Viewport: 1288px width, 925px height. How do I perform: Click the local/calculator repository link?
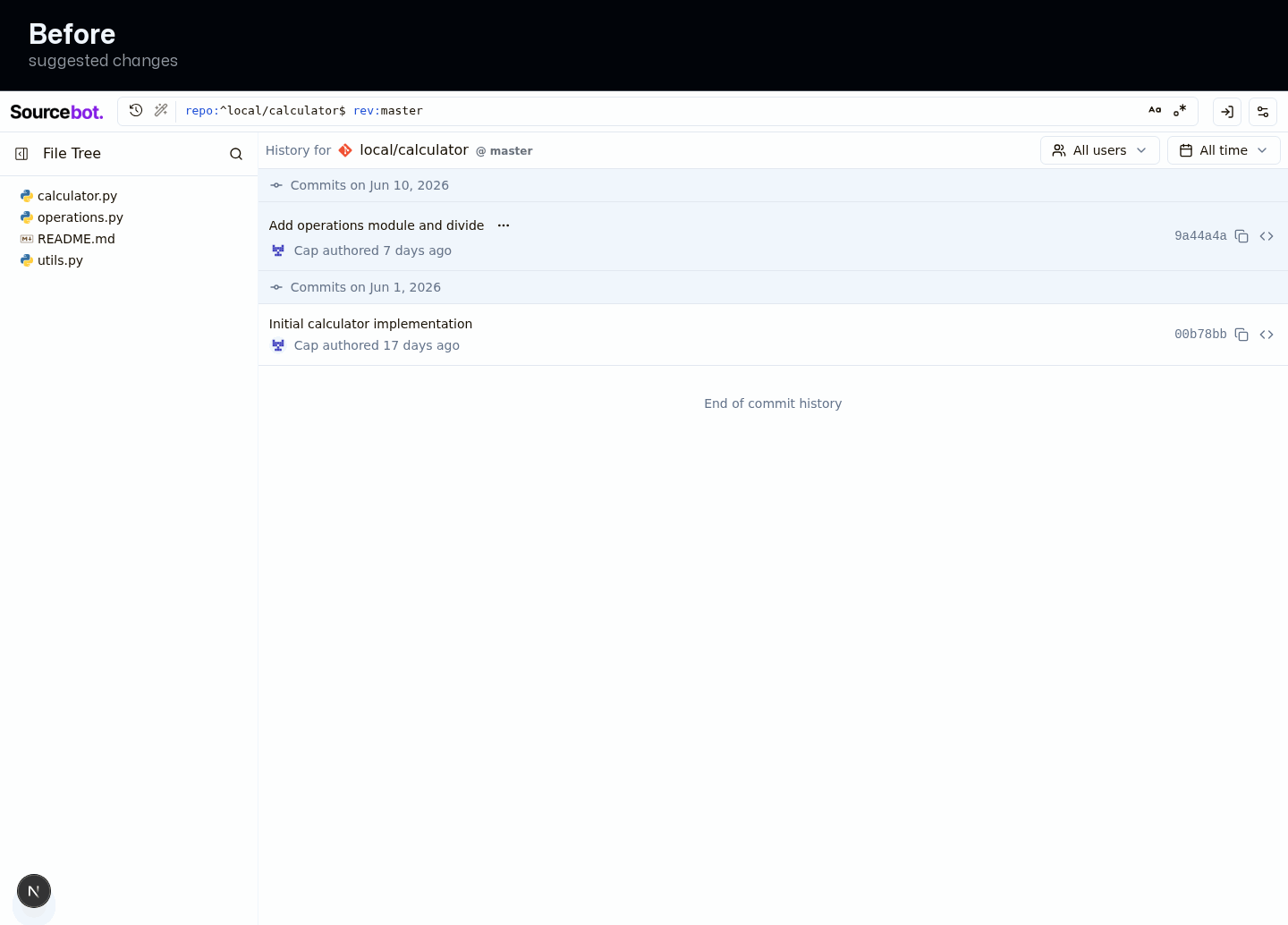coord(414,150)
